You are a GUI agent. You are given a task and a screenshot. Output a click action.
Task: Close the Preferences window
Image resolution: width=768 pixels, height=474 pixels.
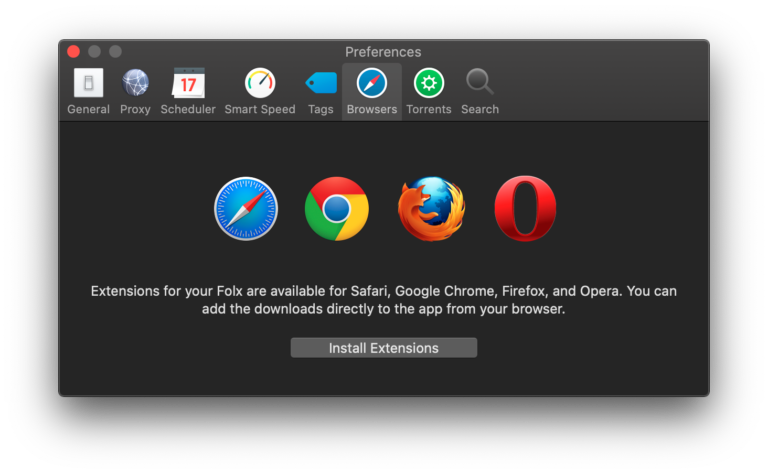[74, 52]
